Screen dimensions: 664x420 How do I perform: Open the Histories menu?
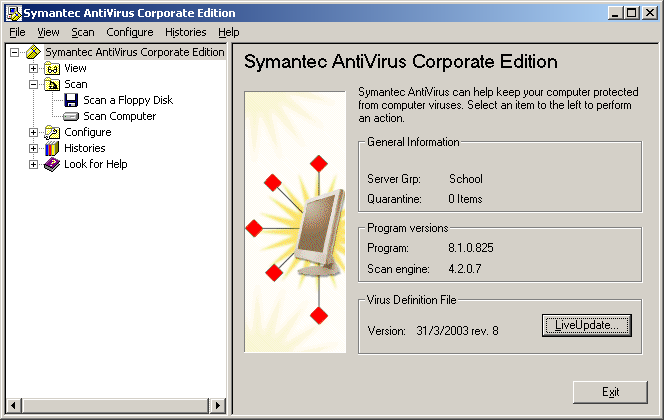[185, 32]
